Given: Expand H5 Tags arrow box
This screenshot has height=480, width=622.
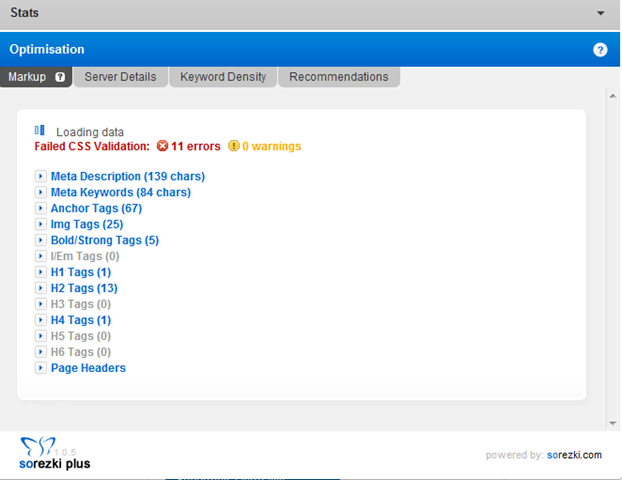Looking at the screenshot, I should coord(40,336).
